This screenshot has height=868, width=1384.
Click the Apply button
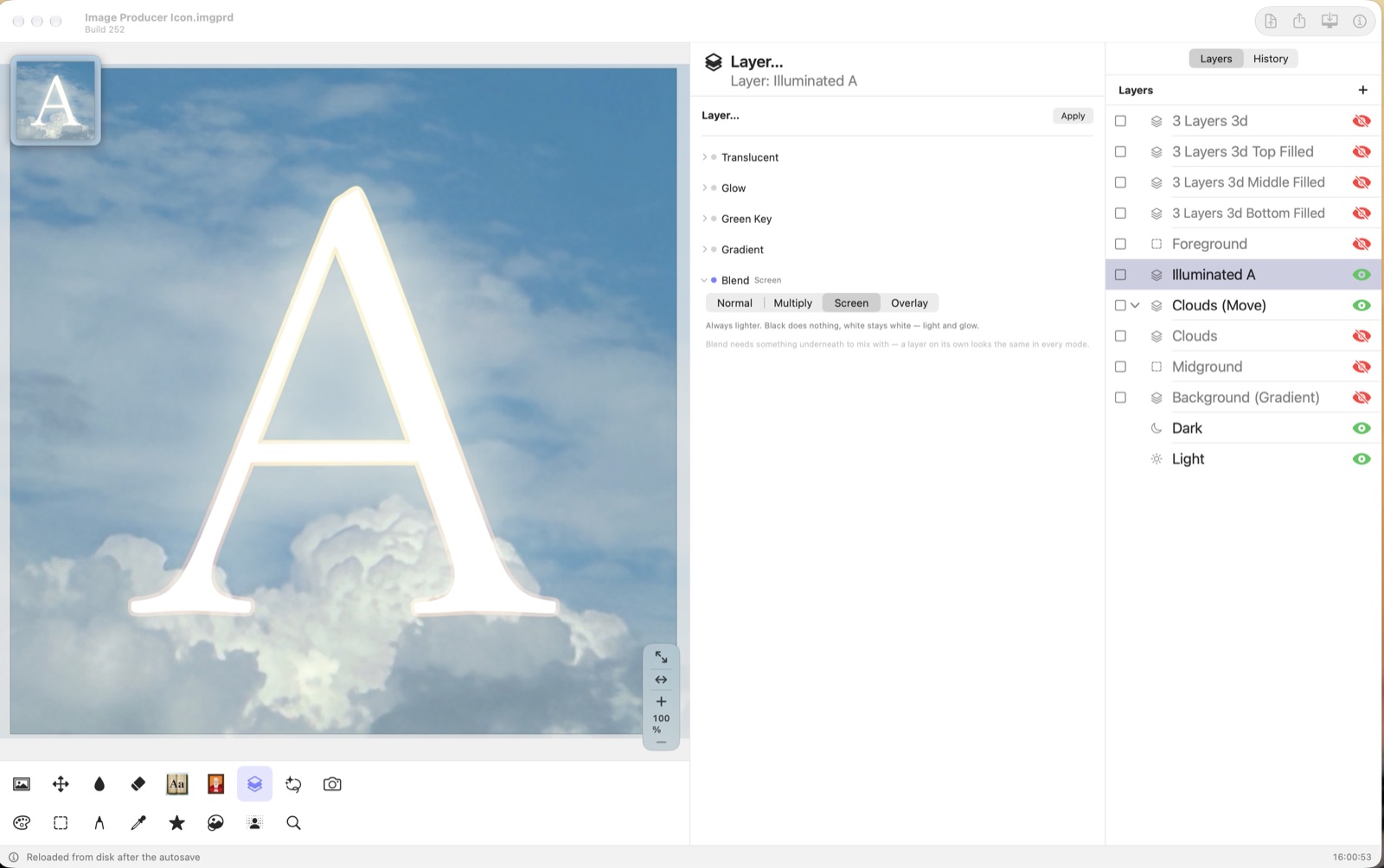pyautogui.click(x=1073, y=116)
